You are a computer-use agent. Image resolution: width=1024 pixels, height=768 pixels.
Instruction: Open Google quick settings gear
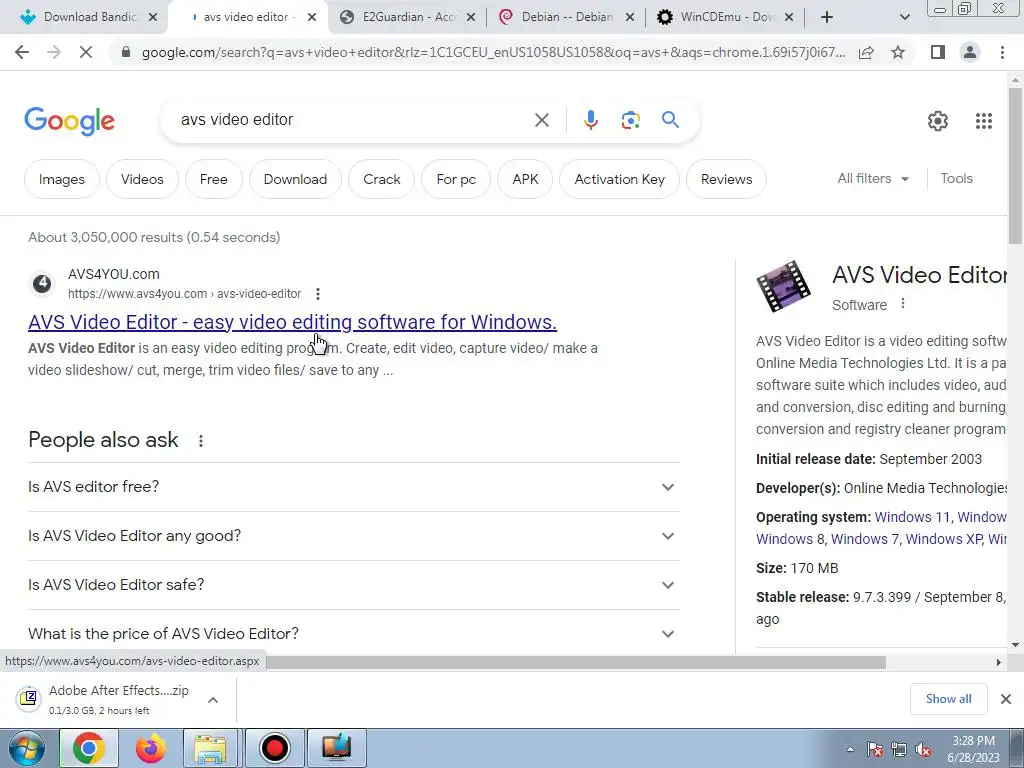(x=938, y=121)
